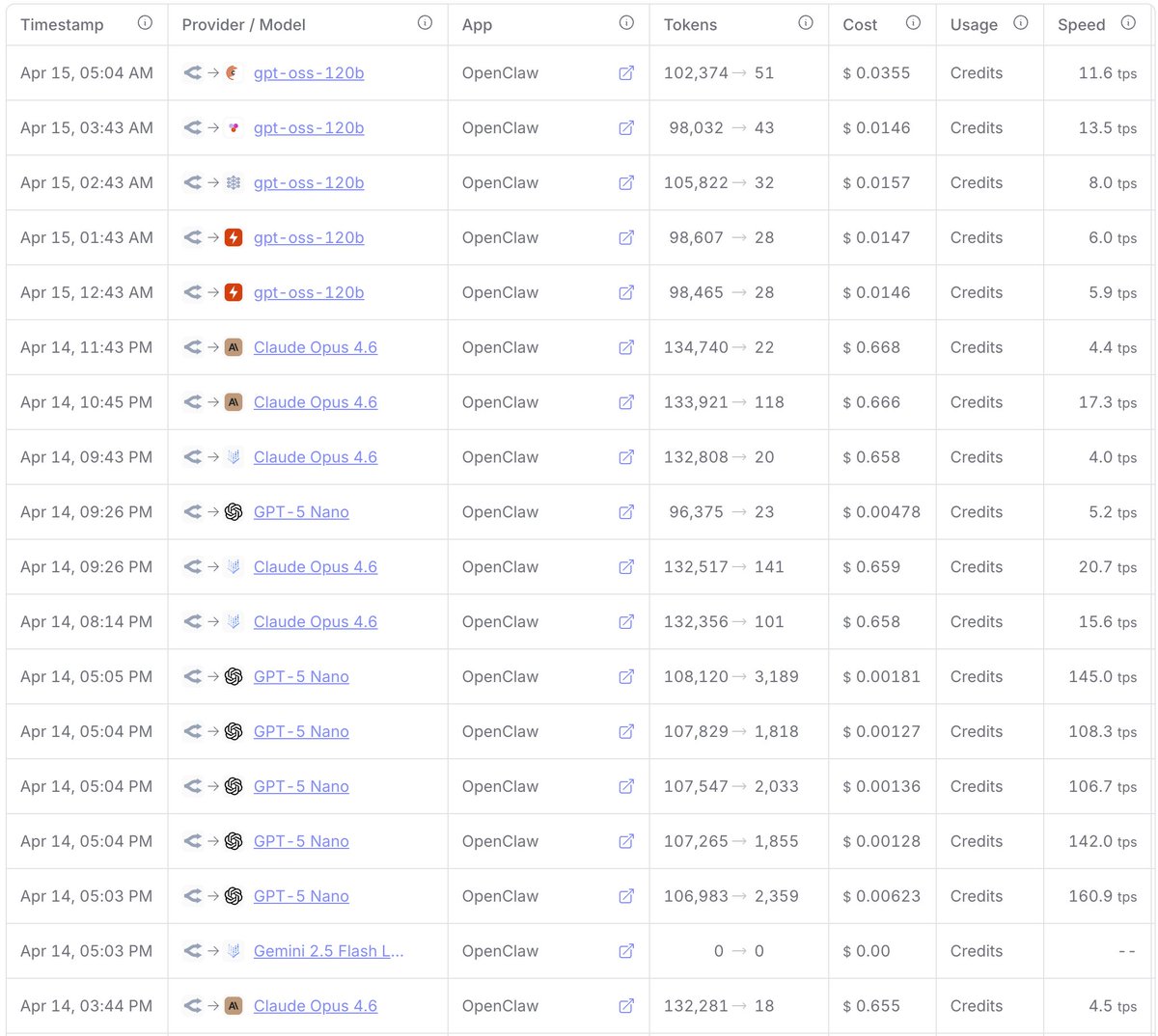The width and height of the screenshot is (1158, 1036).
Task: Click the info icon next to Timestamp header
Action: point(145,22)
